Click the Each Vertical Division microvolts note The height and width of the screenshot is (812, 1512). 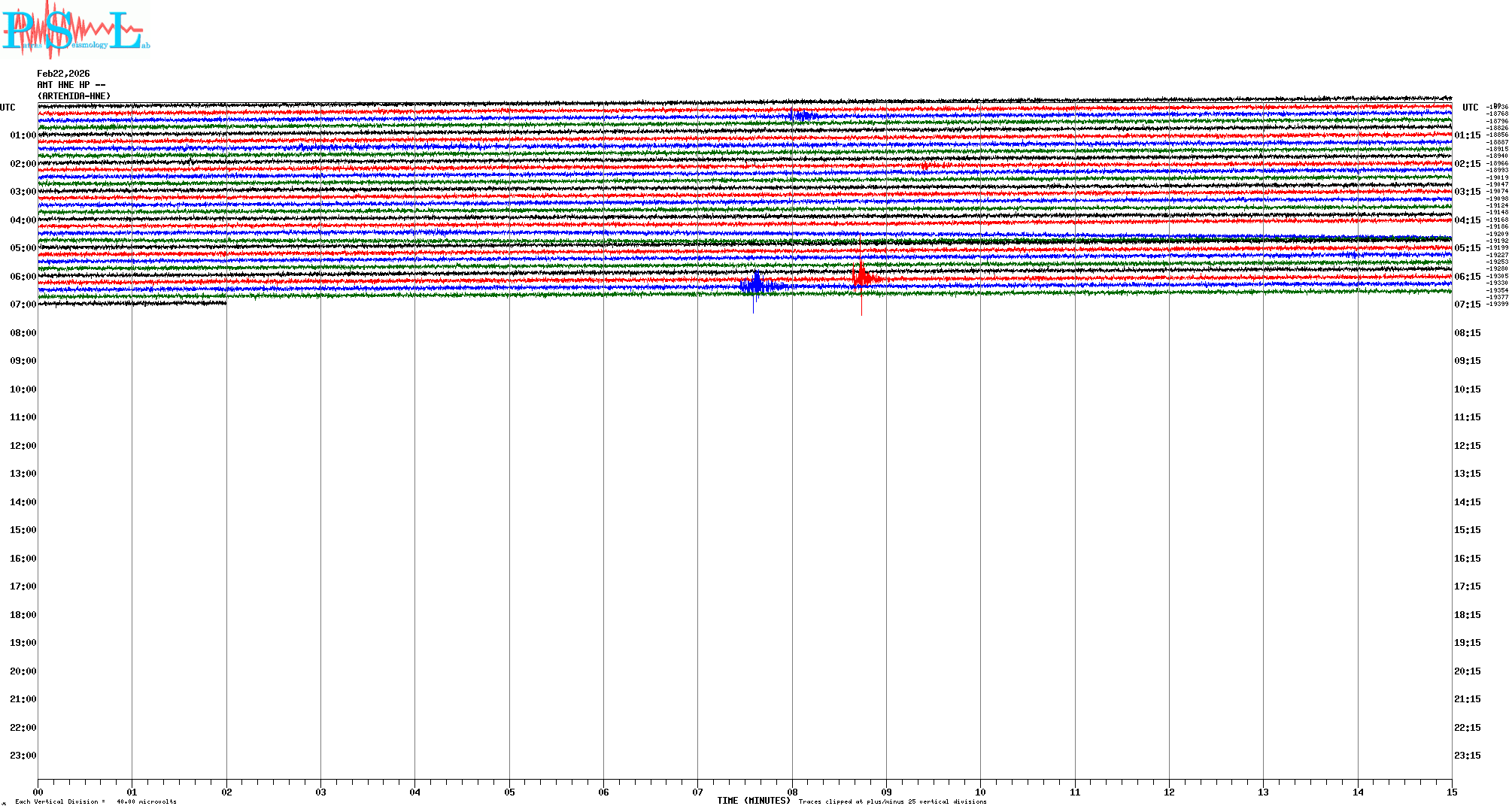96,801
